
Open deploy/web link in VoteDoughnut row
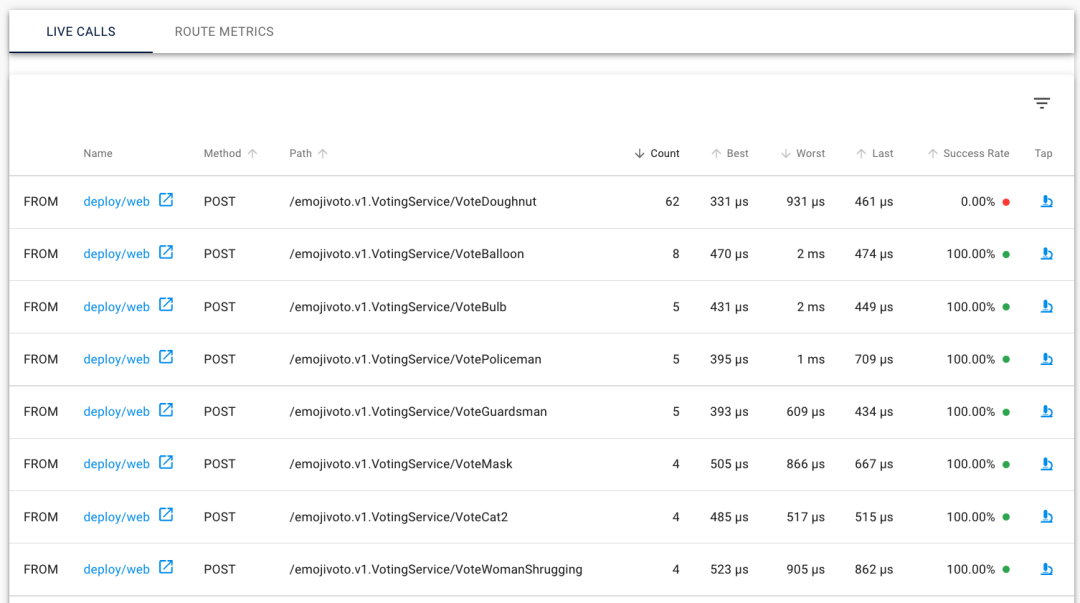tap(116, 201)
